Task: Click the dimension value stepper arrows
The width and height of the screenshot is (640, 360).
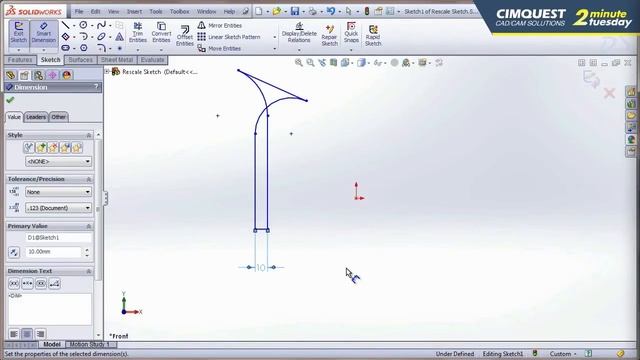Action: click(87, 252)
